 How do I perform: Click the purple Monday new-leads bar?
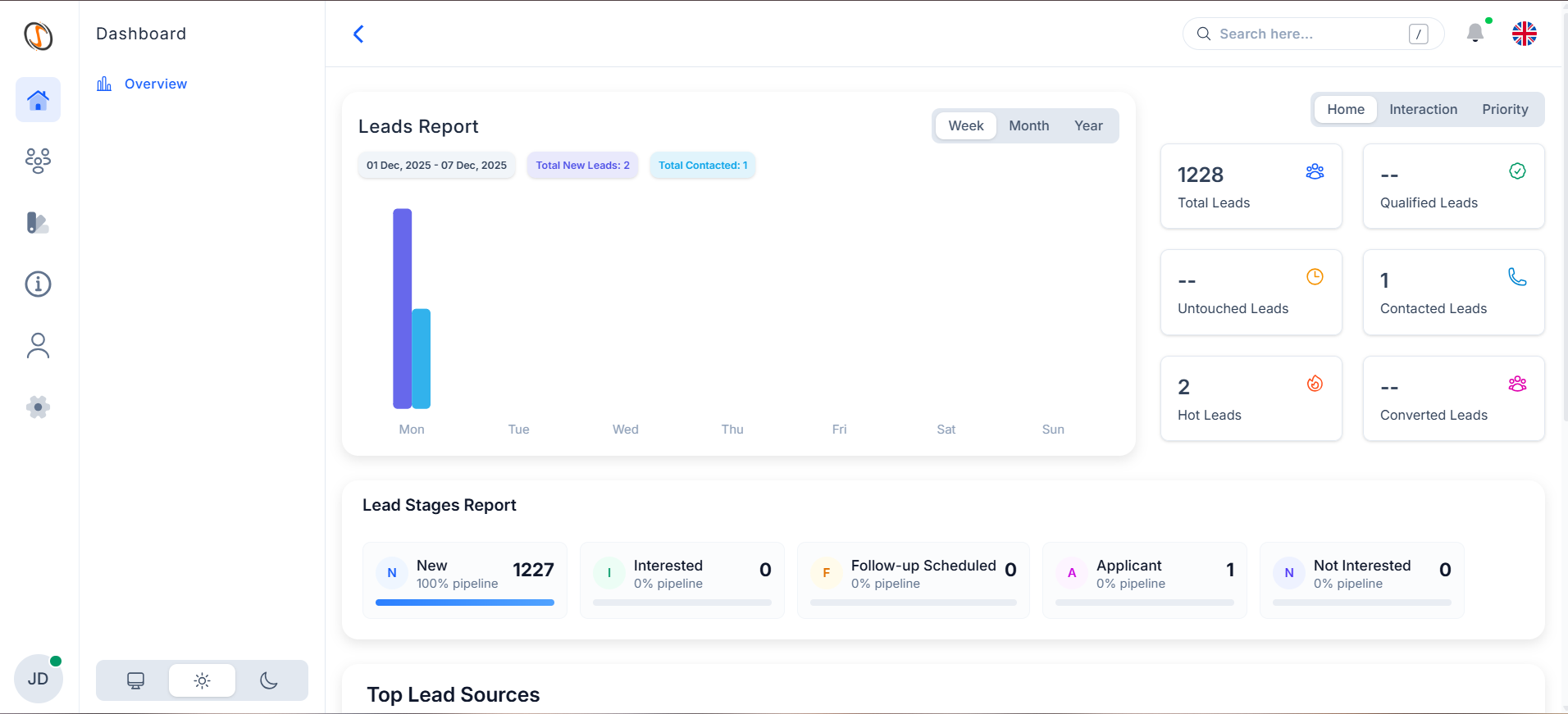point(402,308)
